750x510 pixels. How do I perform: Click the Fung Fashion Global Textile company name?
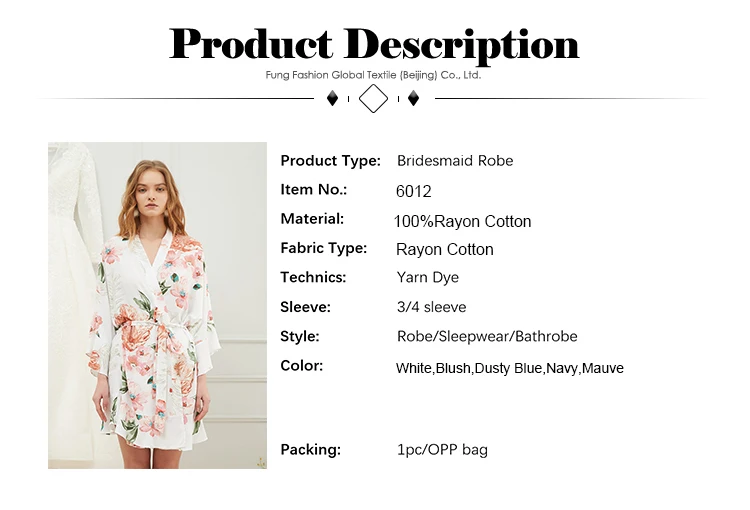[x=373, y=75]
